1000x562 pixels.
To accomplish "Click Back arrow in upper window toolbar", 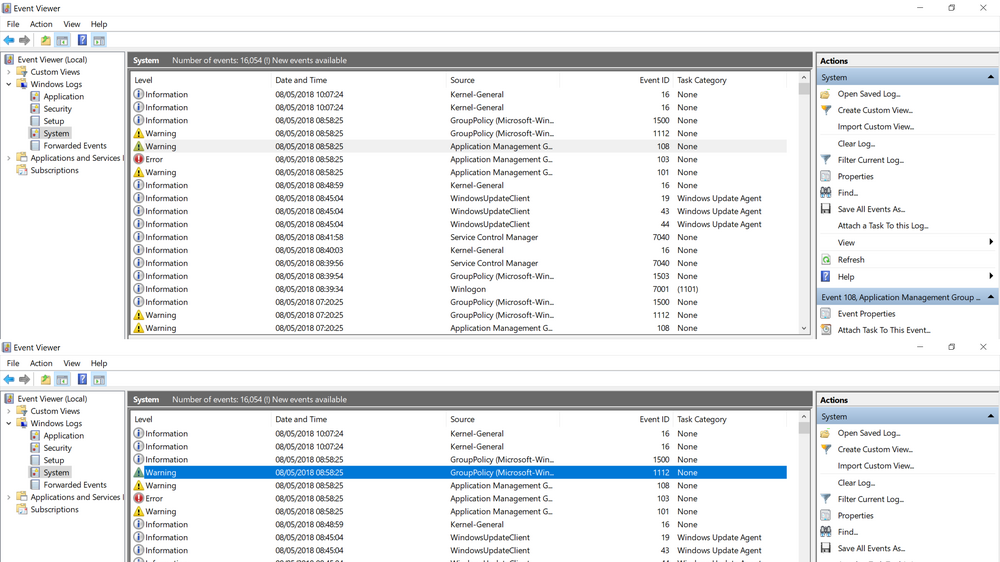I will [9, 40].
